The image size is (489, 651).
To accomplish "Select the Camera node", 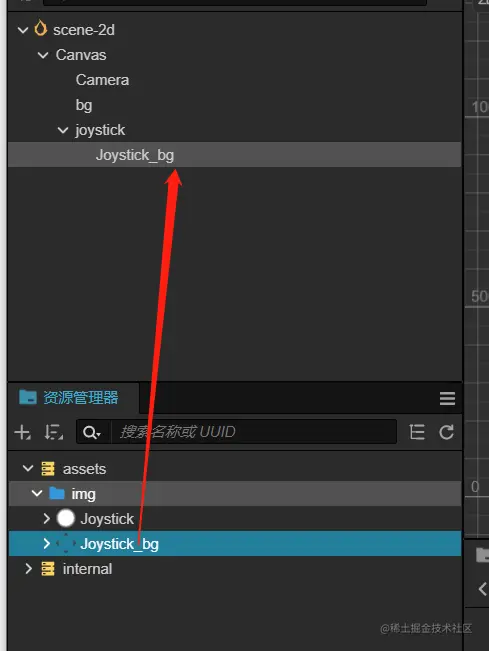I will (102, 80).
